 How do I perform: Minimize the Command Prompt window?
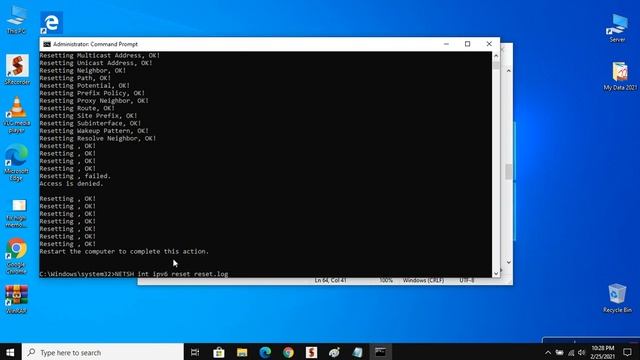[446, 44]
